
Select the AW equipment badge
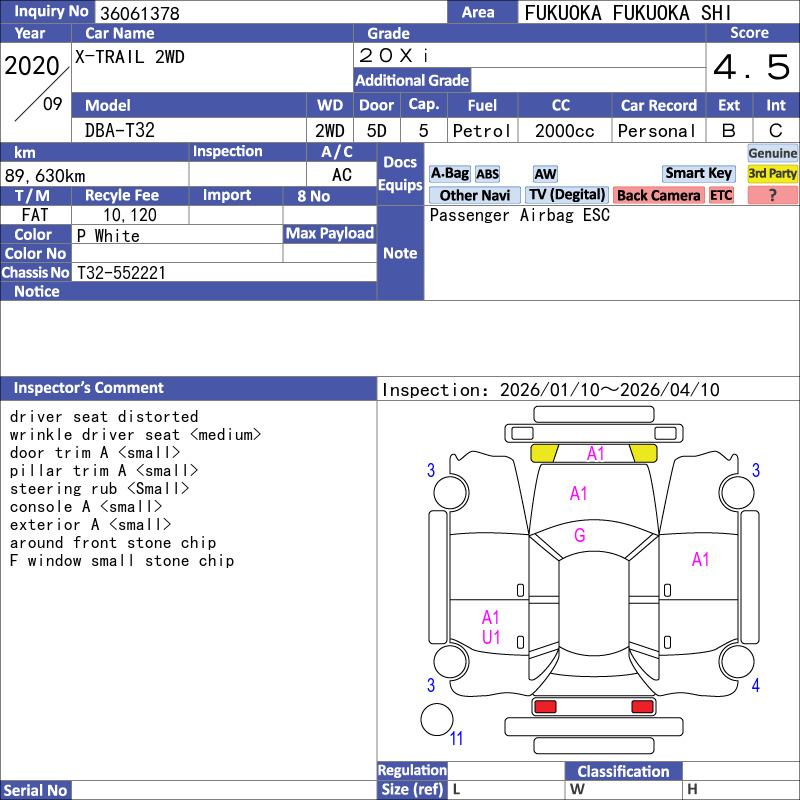pos(545,174)
